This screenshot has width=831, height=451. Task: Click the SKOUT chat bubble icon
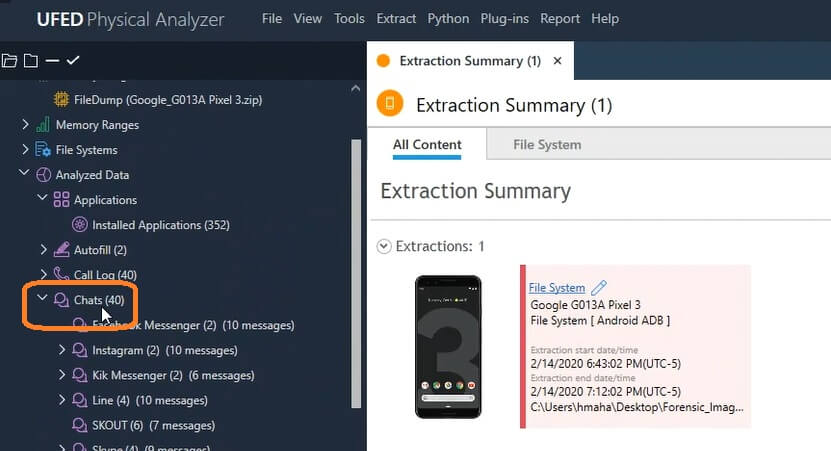click(x=79, y=425)
